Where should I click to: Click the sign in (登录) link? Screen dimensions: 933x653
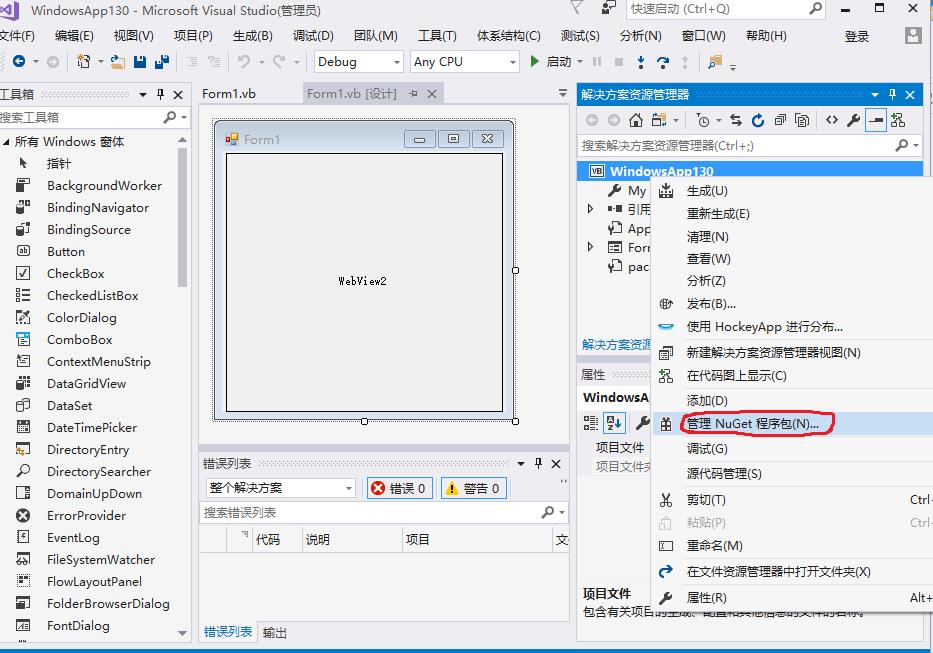pos(857,36)
